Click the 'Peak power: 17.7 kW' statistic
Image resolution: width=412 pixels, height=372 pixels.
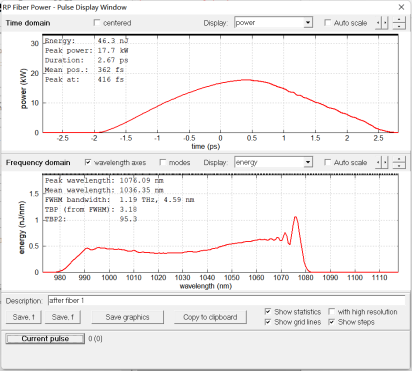87,51
